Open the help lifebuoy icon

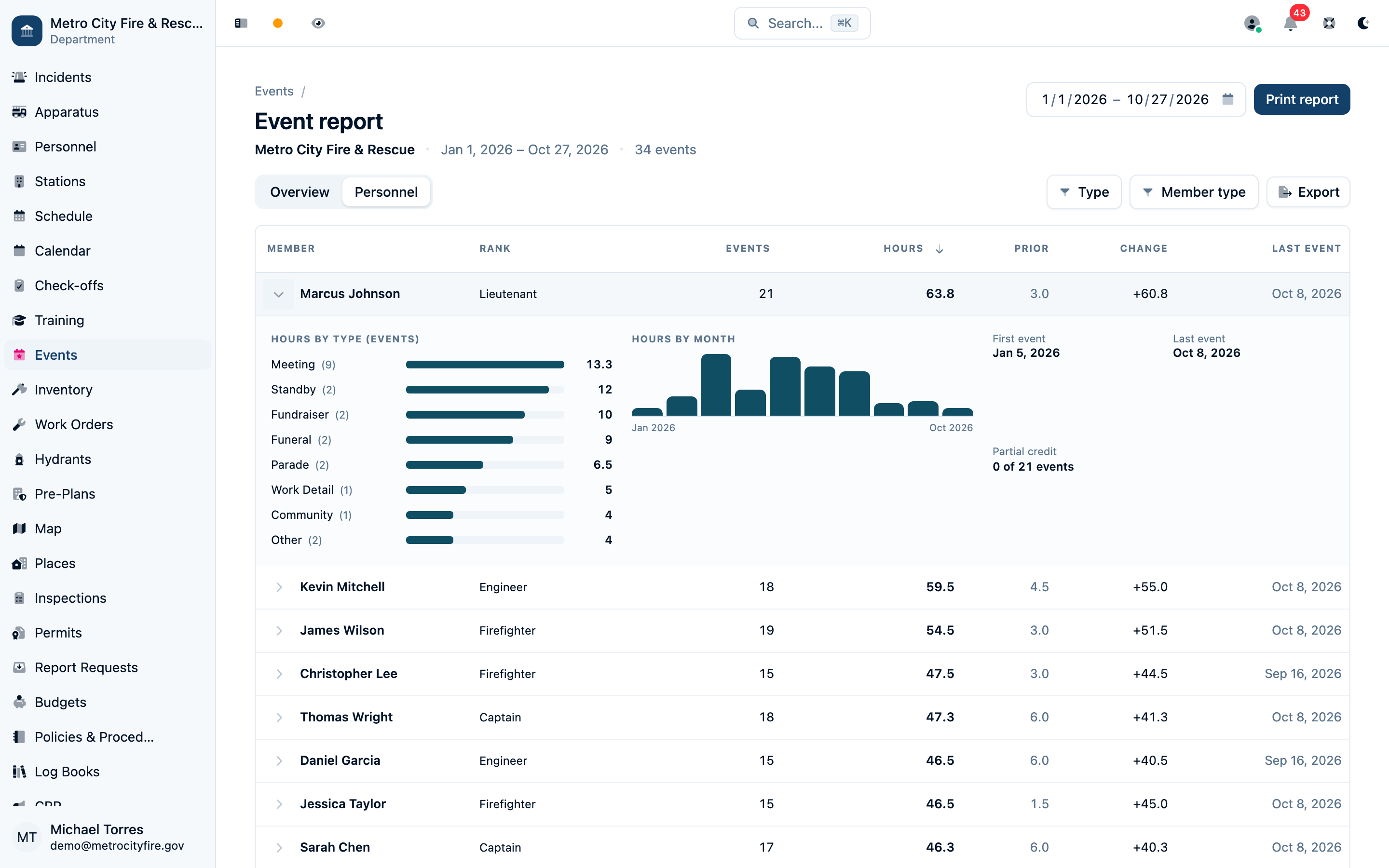click(1329, 23)
